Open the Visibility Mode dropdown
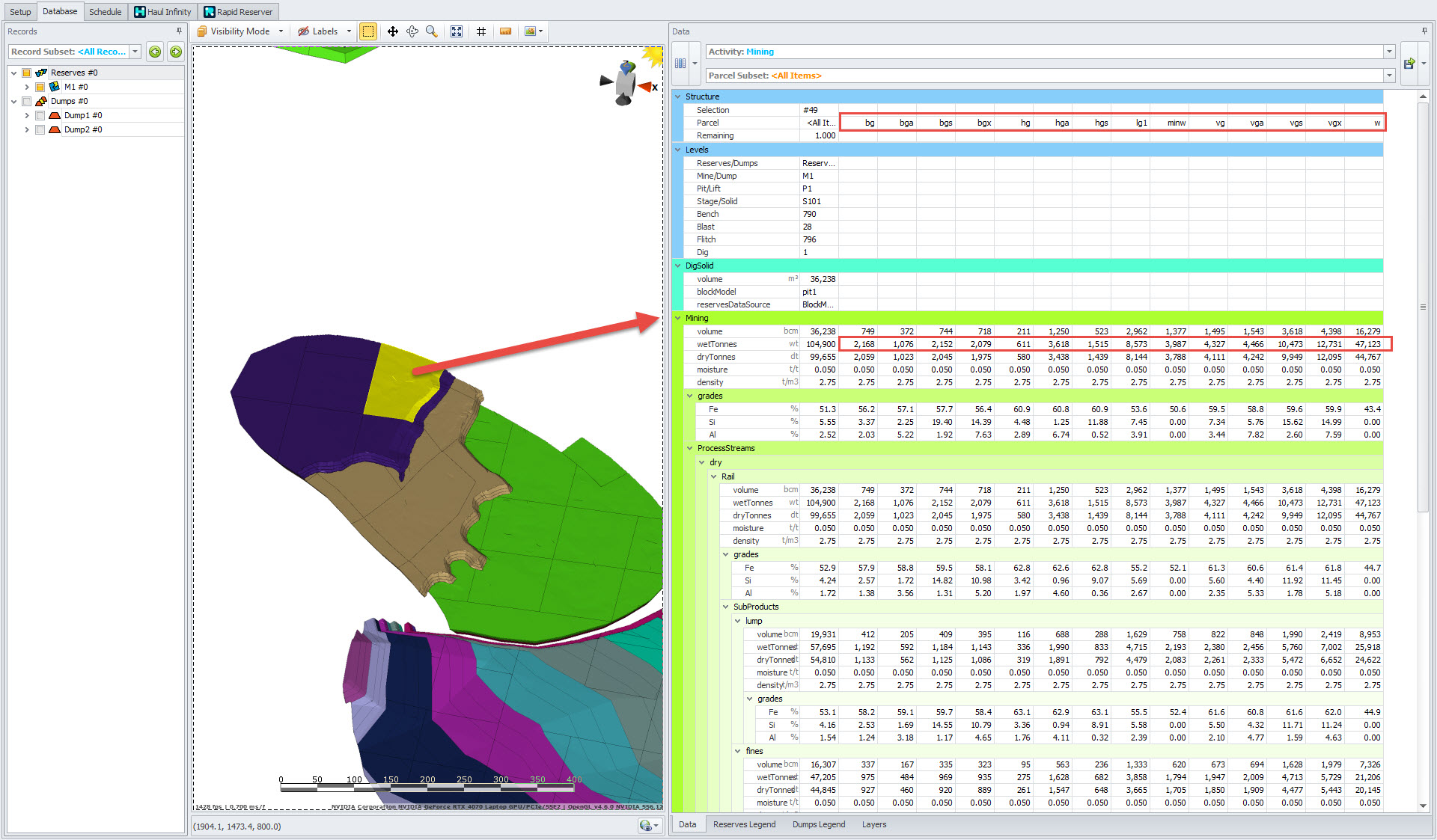 pyautogui.click(x=280, y=31)
